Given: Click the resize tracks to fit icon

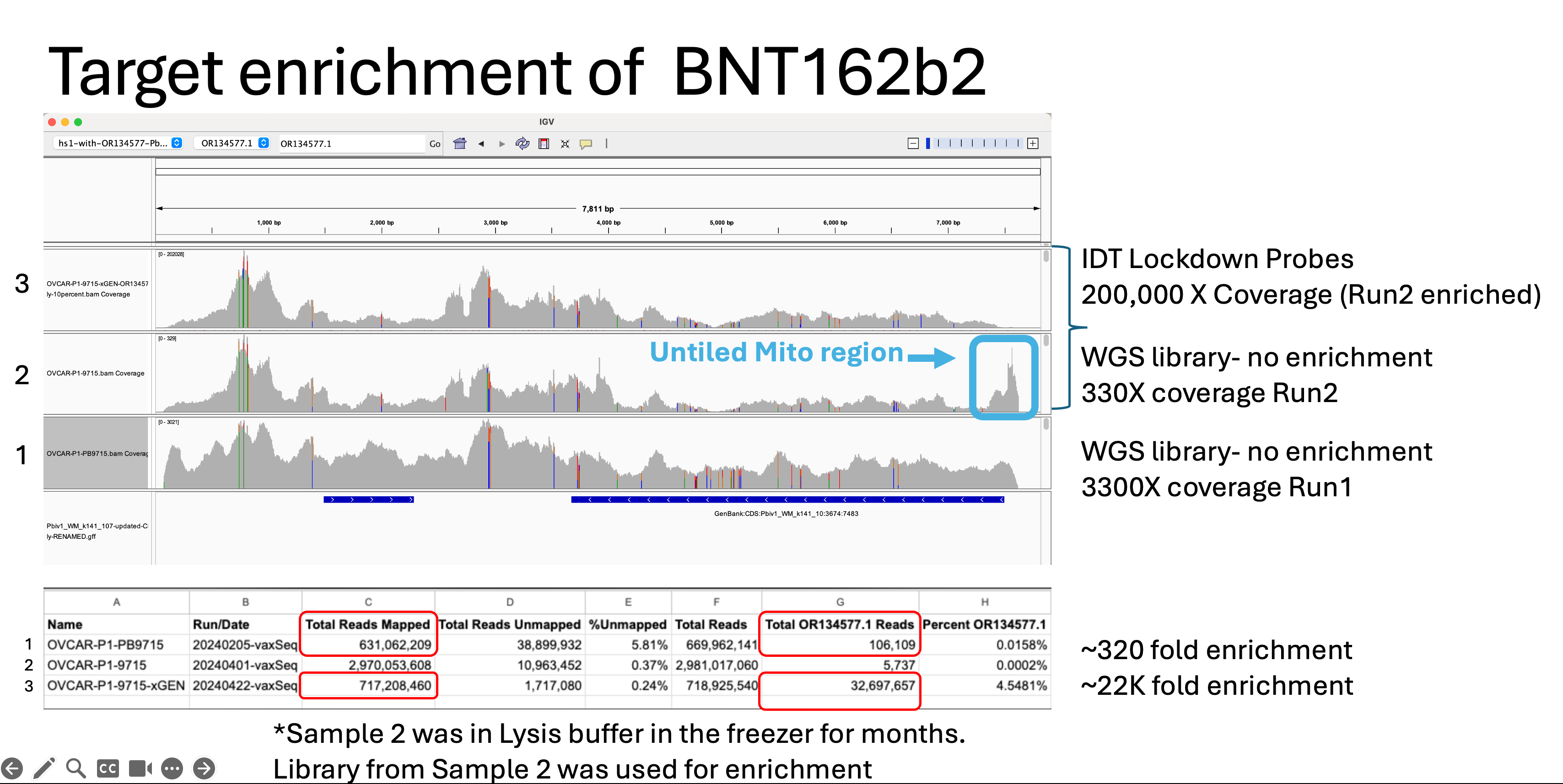Looking at the screenshot, I should pyautogui.click(x=565, y=144).
